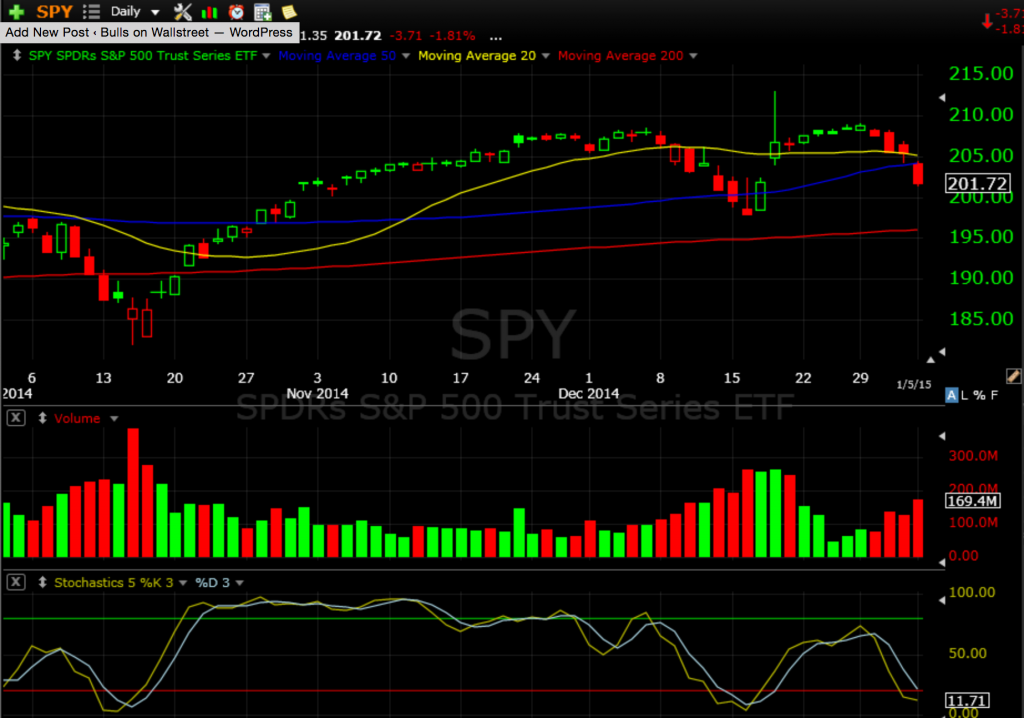The width and height of the screenshot is (1024, 718).
Task: Click the Moving Average 200 legend label
Action: (x=620, y=56)
